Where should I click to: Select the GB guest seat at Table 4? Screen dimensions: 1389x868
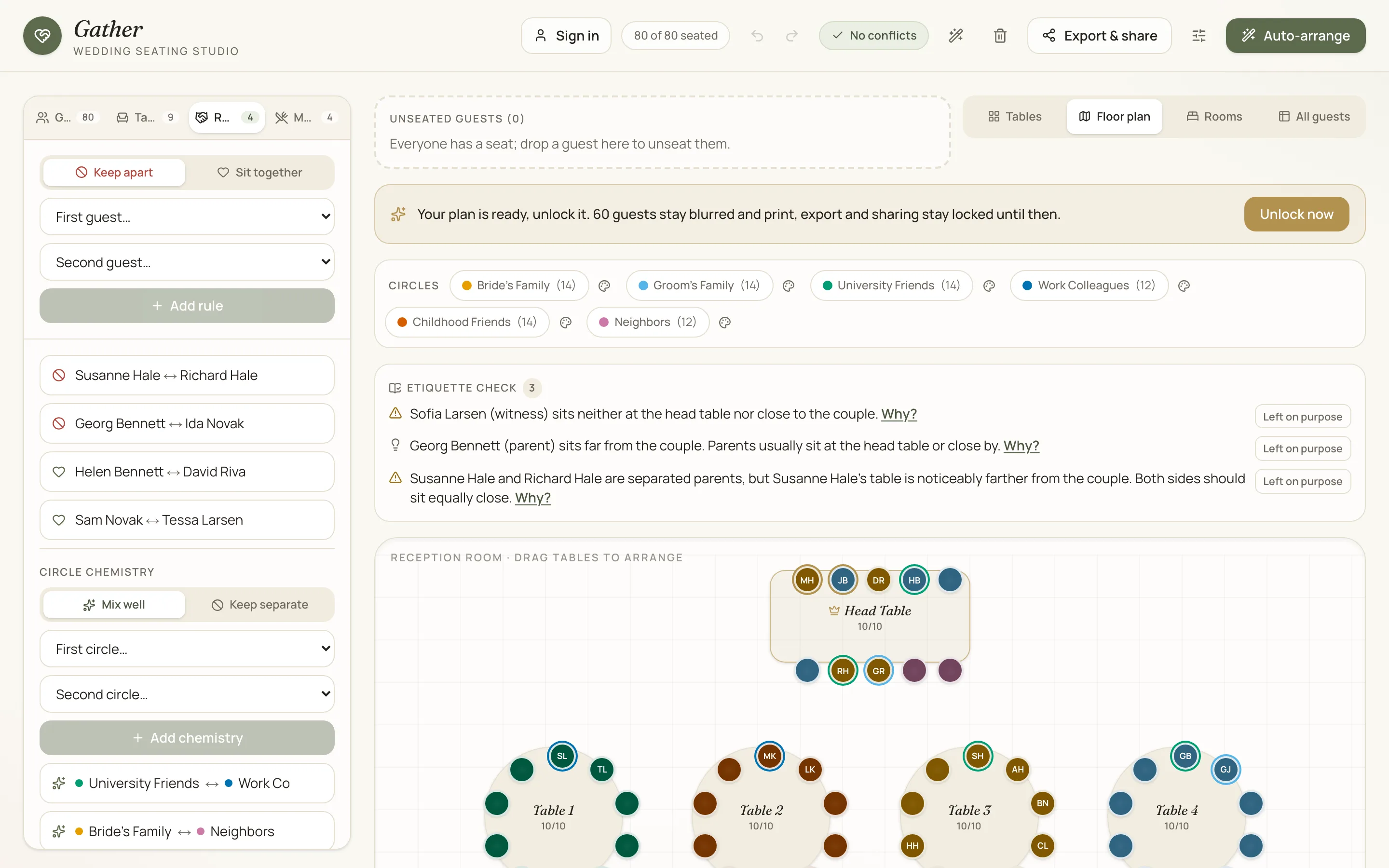pyautogui.click(x=1185, y=756)
